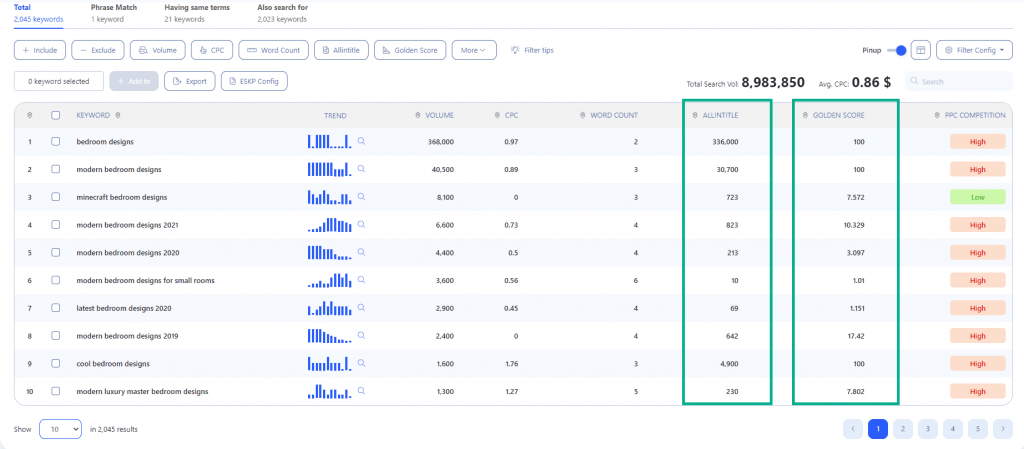Select checkbox for cool bedroom designs
Image resolution: width=1024 pixels, height=449 pixels.
tap(56, 364)
